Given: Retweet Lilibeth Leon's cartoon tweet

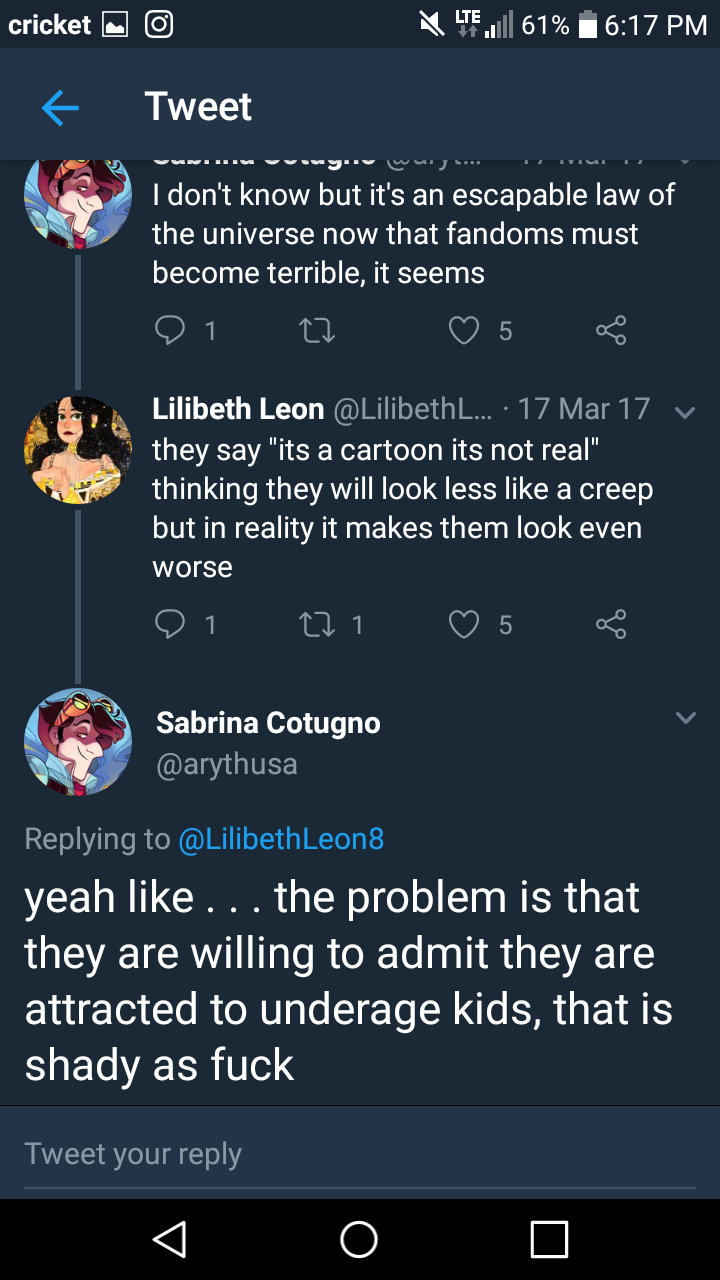Looking at the screenshot, I should click(x=316, y=625).
